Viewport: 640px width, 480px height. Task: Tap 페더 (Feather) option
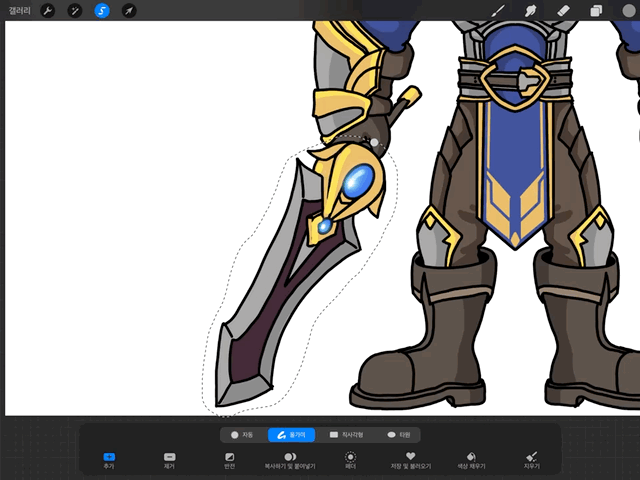click(350, 460)
